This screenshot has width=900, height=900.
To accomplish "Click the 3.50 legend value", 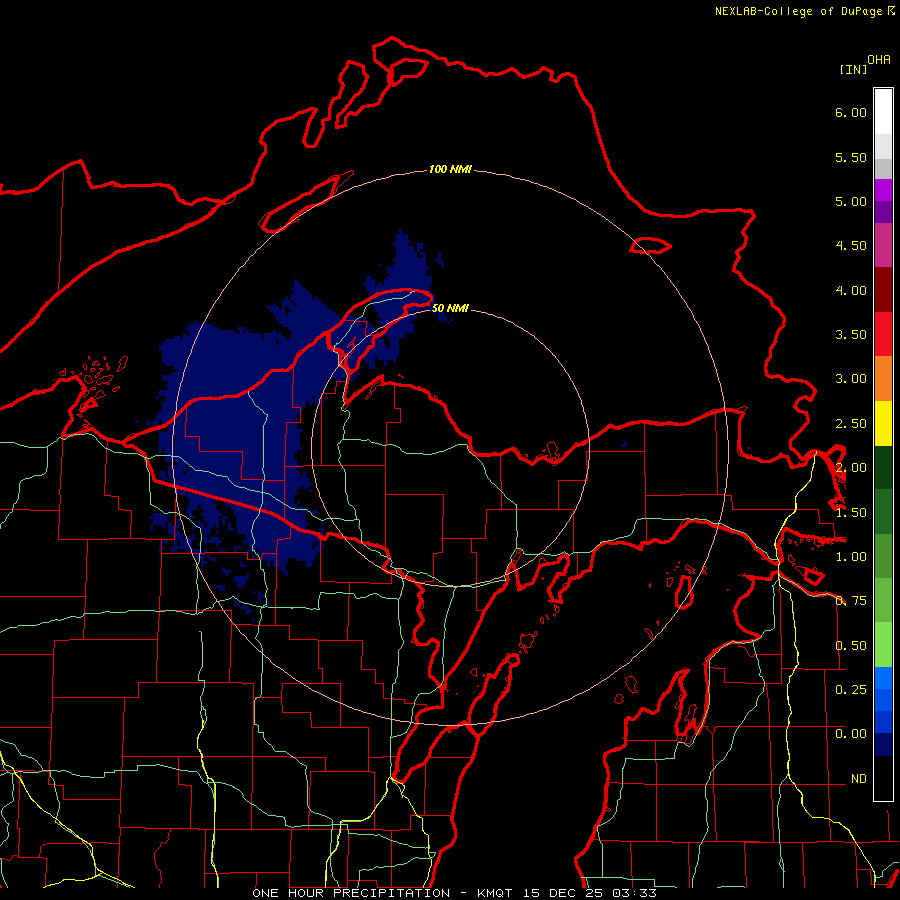I will [x=851, y=335].
